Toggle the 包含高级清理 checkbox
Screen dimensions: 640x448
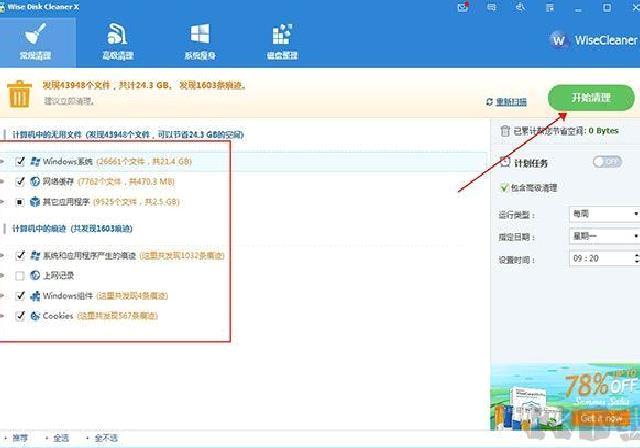[x=504, y=188]
